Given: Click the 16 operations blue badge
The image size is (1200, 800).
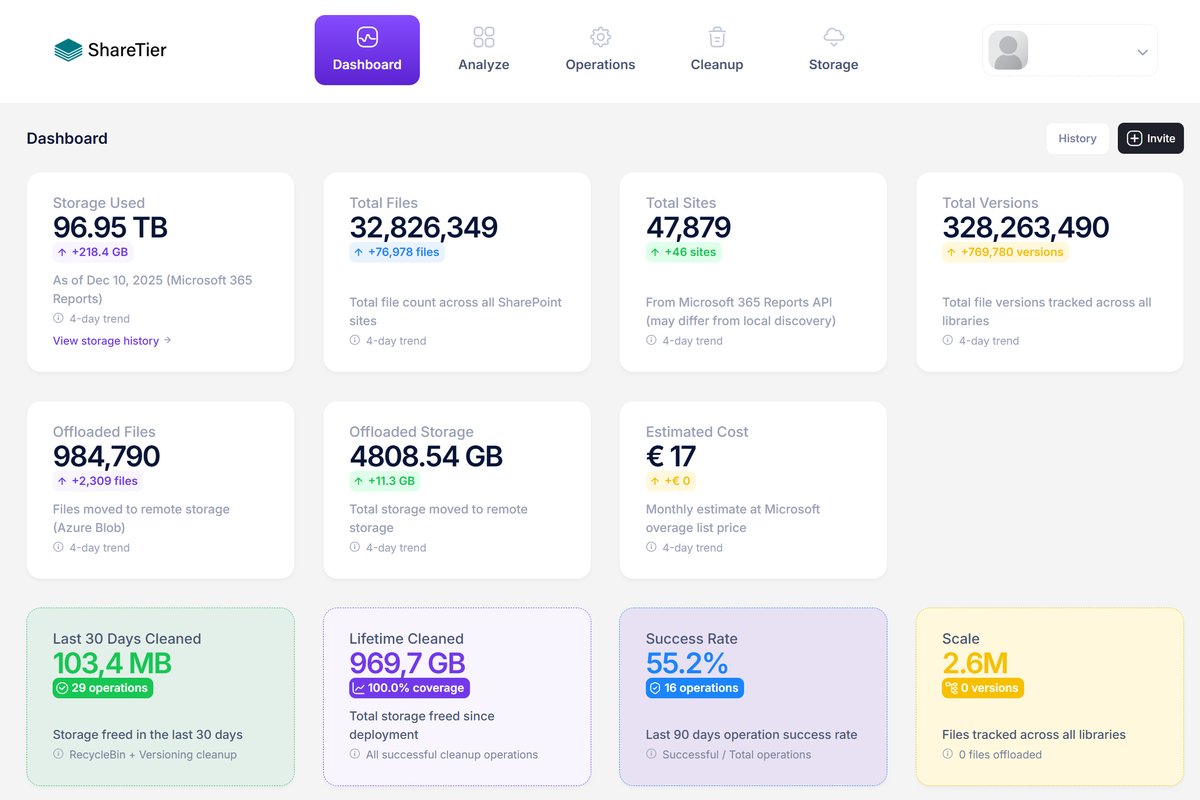Looking at the screenshot, I should tap(695, 688).
